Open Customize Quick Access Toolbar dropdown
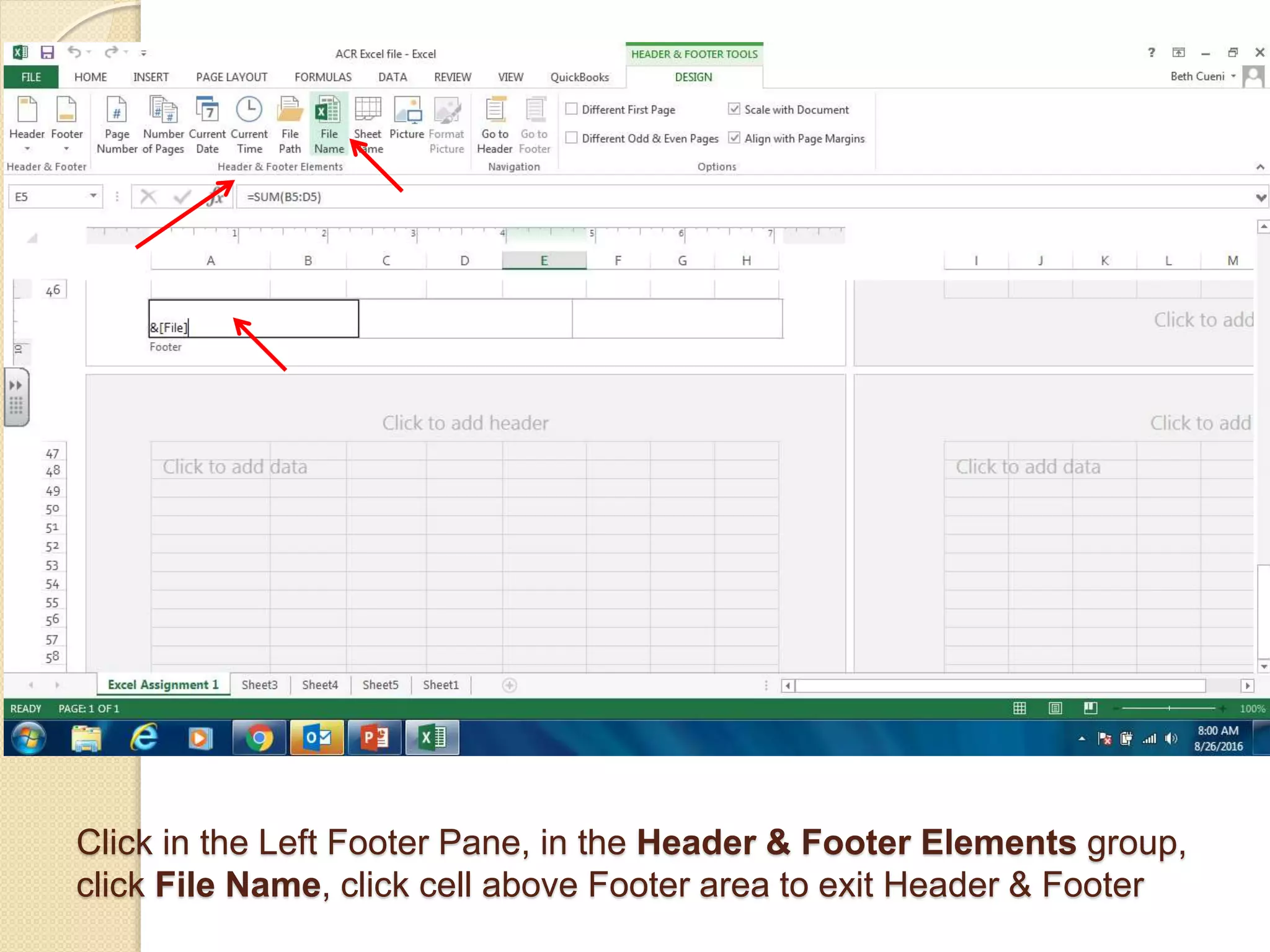 (143, 53)
